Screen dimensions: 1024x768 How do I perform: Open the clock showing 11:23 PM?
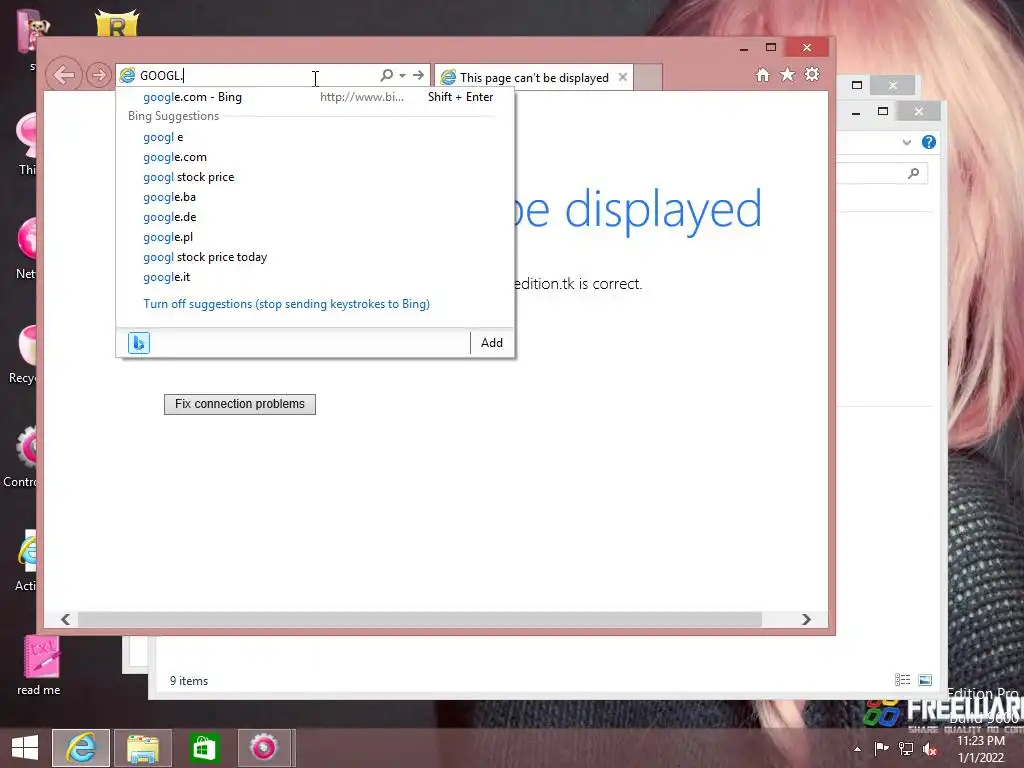[x=981, y=749]
